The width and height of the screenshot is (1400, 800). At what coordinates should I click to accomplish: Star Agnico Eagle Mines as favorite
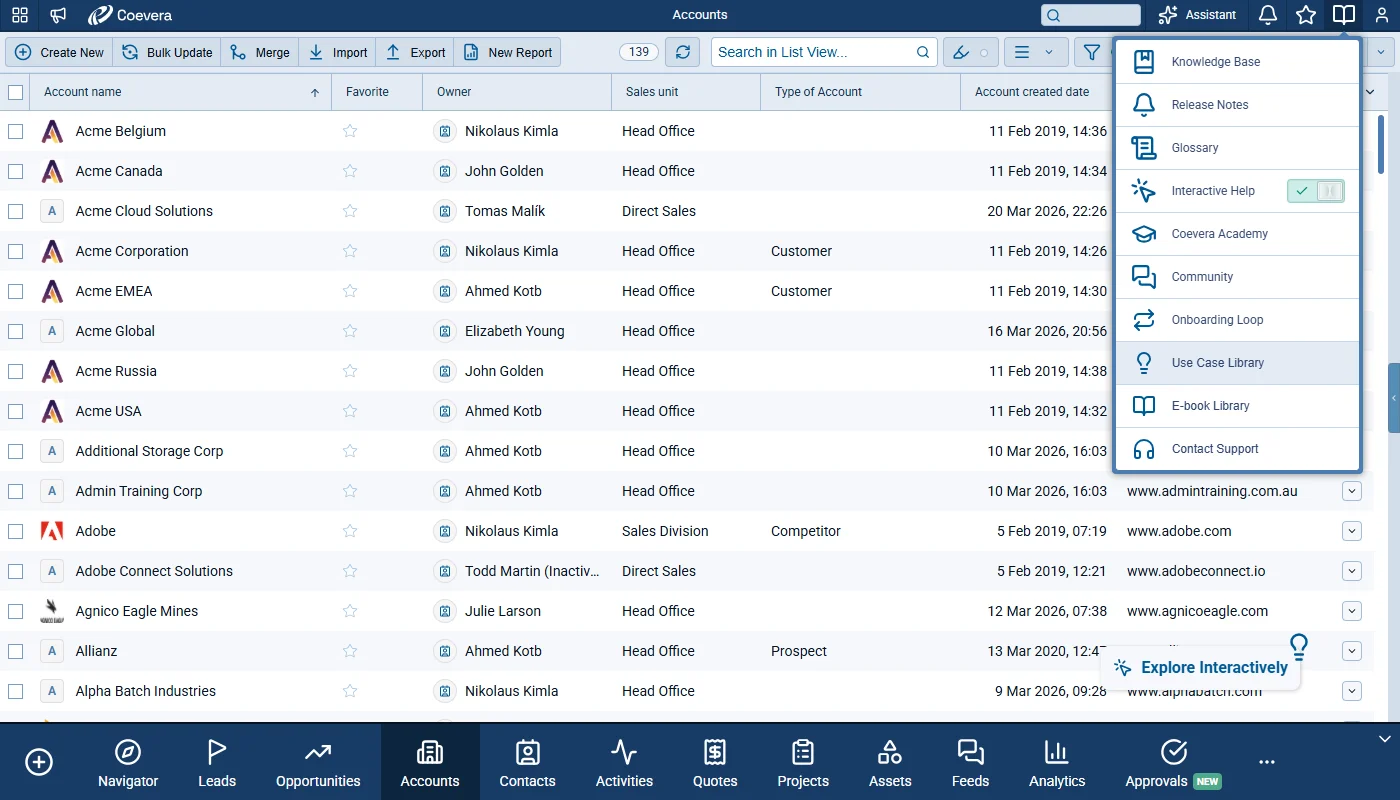point(350,611)
